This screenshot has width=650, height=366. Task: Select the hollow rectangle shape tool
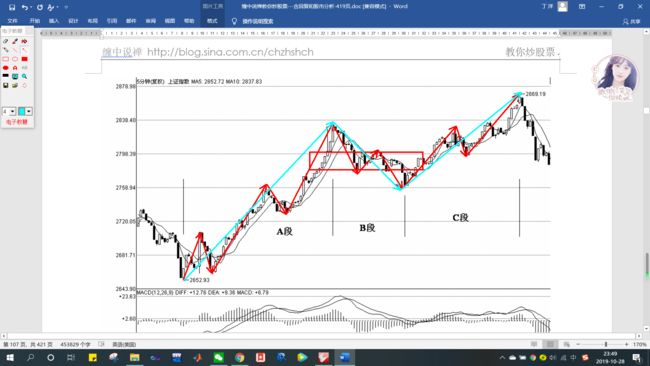[x=6, y=59]
